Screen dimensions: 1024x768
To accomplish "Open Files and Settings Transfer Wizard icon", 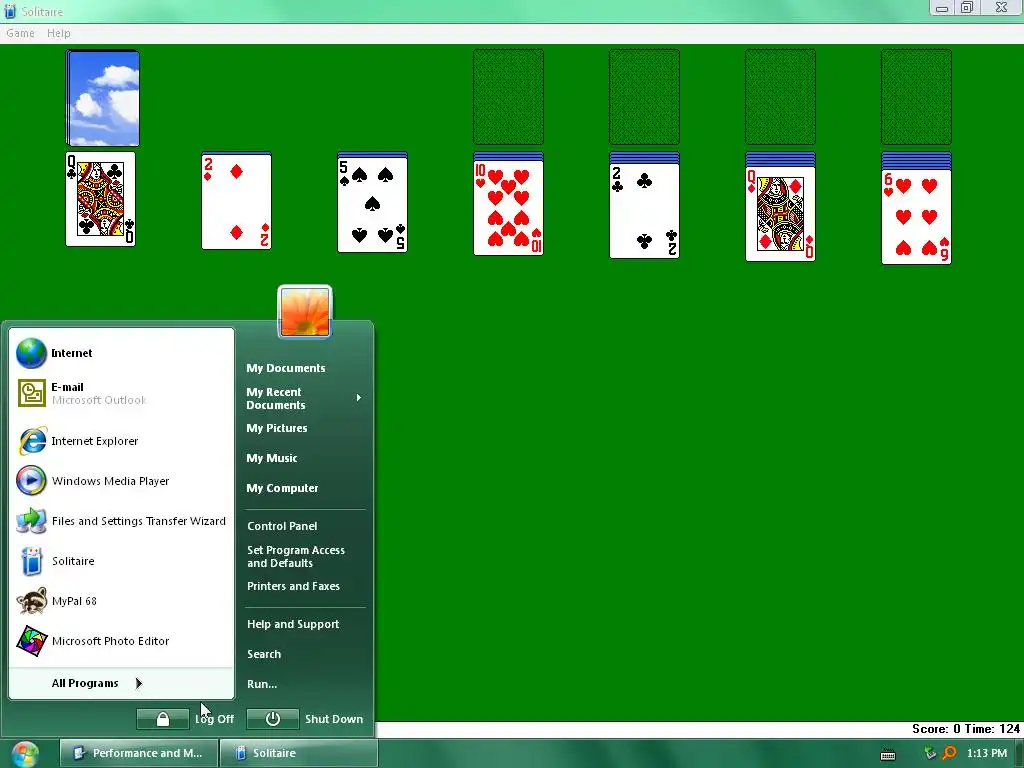I will coord(31,521).
